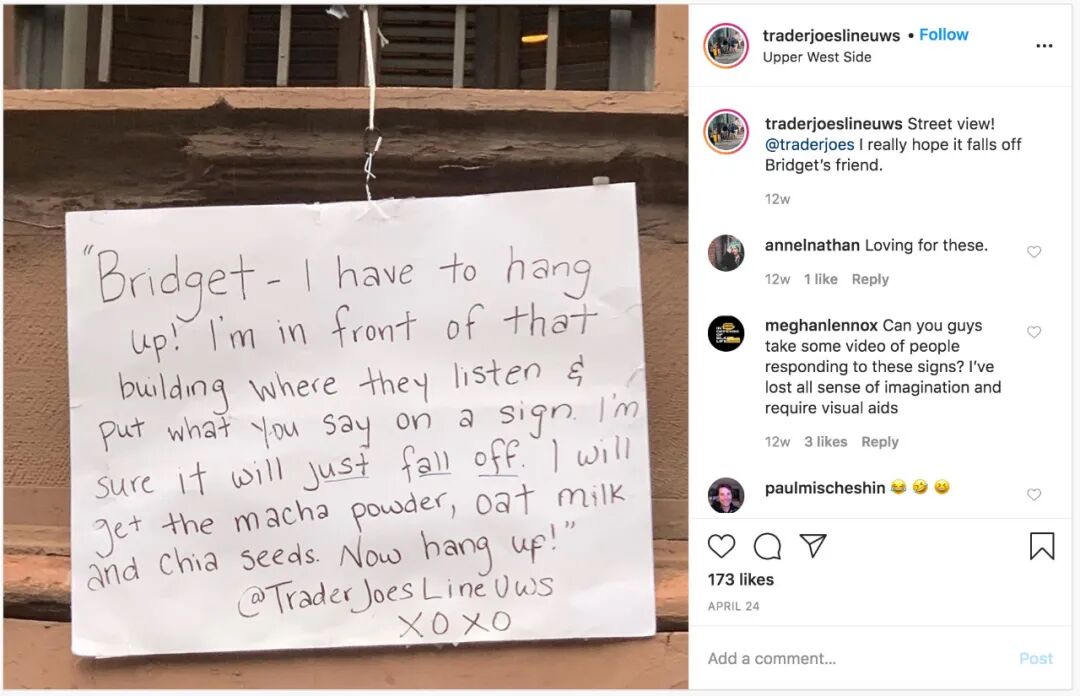
Task: Reply to annelnathan's comment
Action: click(870, 279)
